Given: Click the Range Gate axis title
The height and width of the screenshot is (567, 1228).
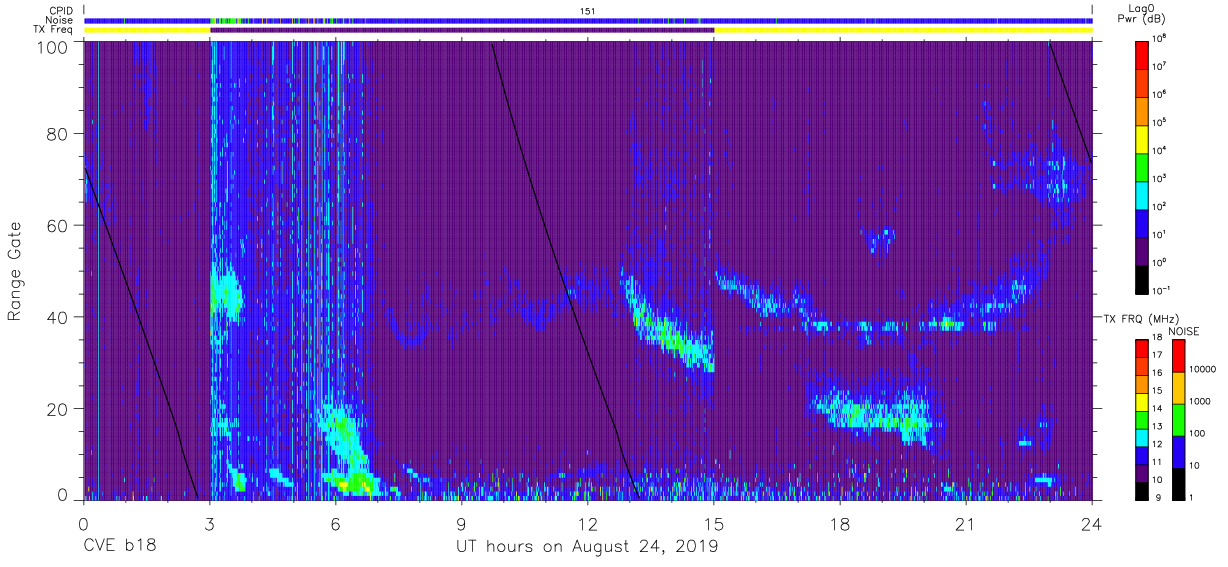Looking at the screenshot, I should click(x=15, y=271).
